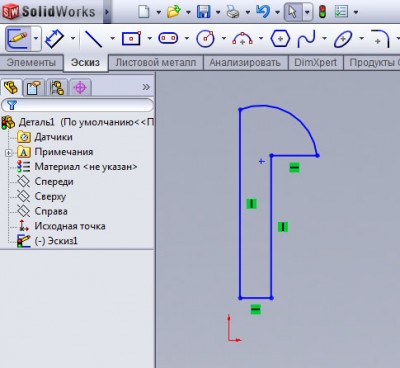Select the (-) Эскиз1 tree item
This screenshot has width=400, height=368.
56,241
